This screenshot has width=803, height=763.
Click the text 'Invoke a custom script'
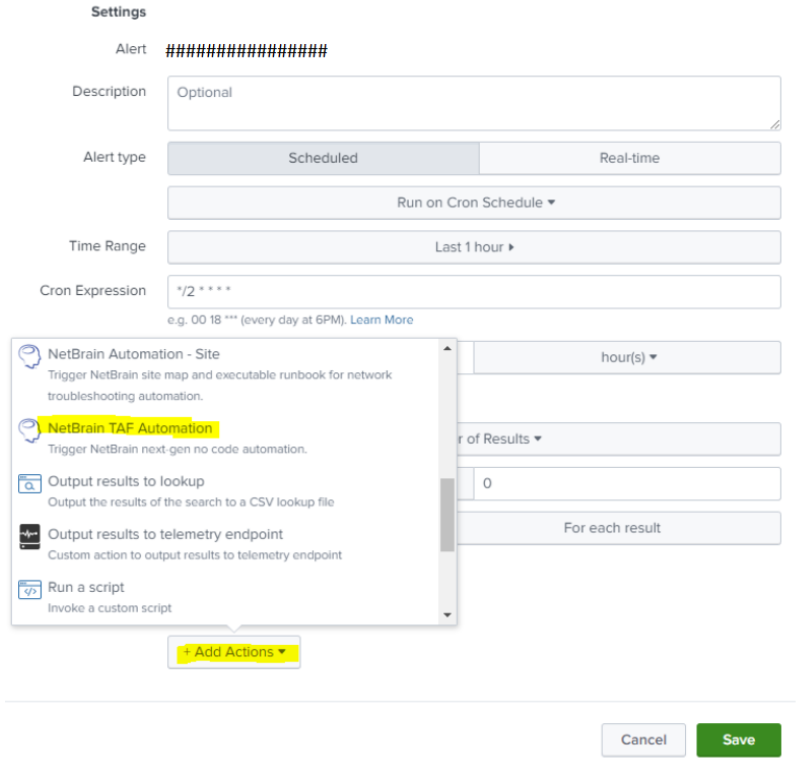point(110,608)
